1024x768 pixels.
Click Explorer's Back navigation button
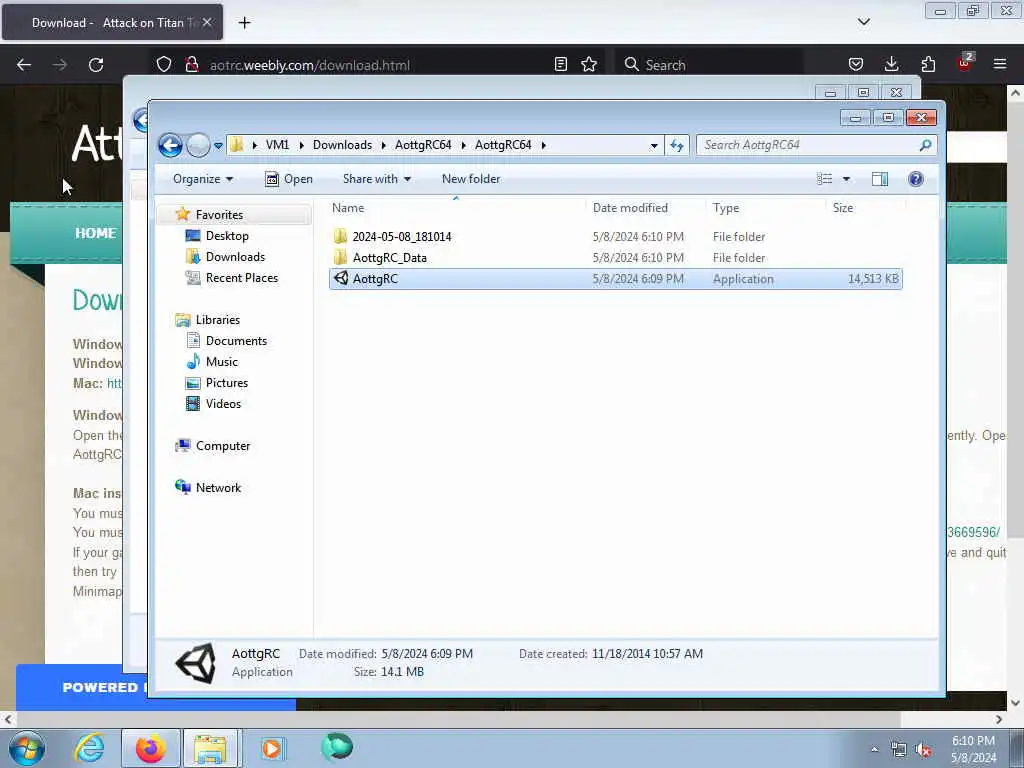[x=170, y=145]
